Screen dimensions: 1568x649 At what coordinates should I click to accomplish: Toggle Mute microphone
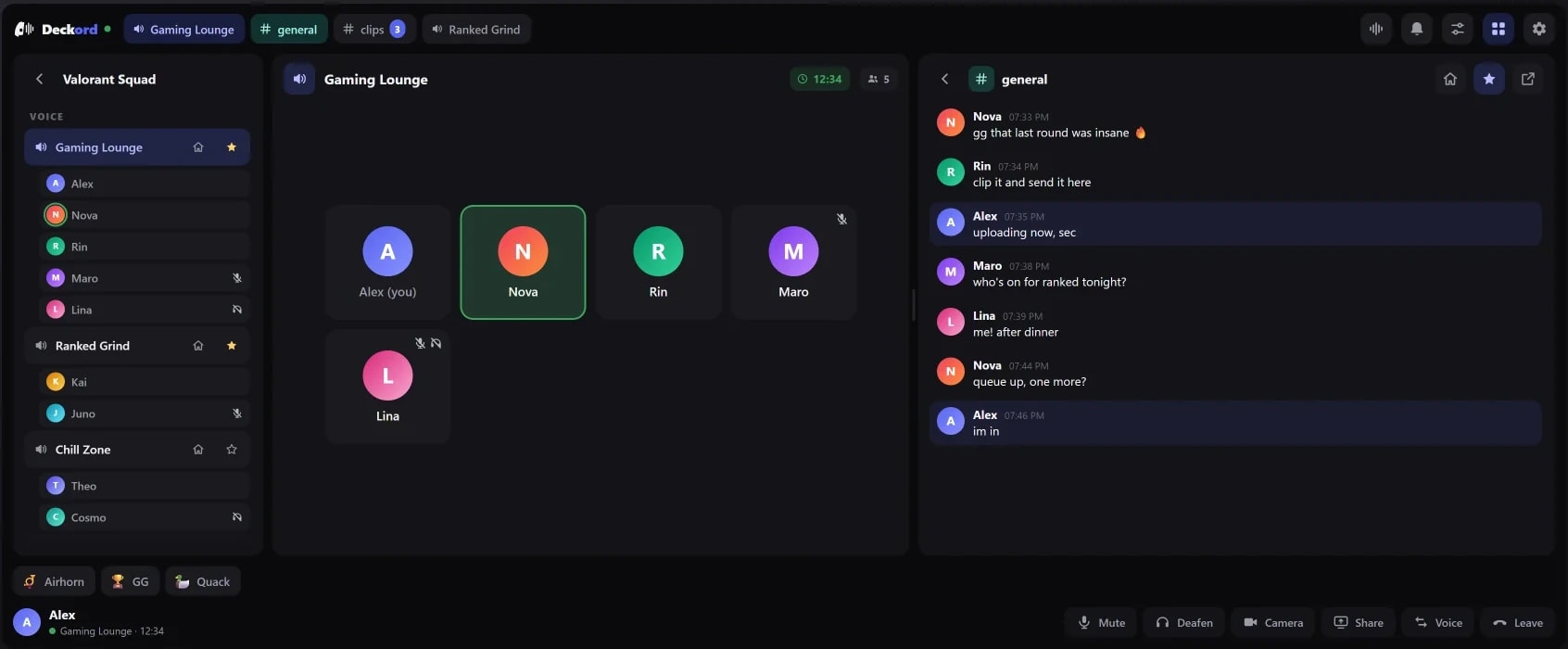pyautogui.click(x=1102, y=622)
